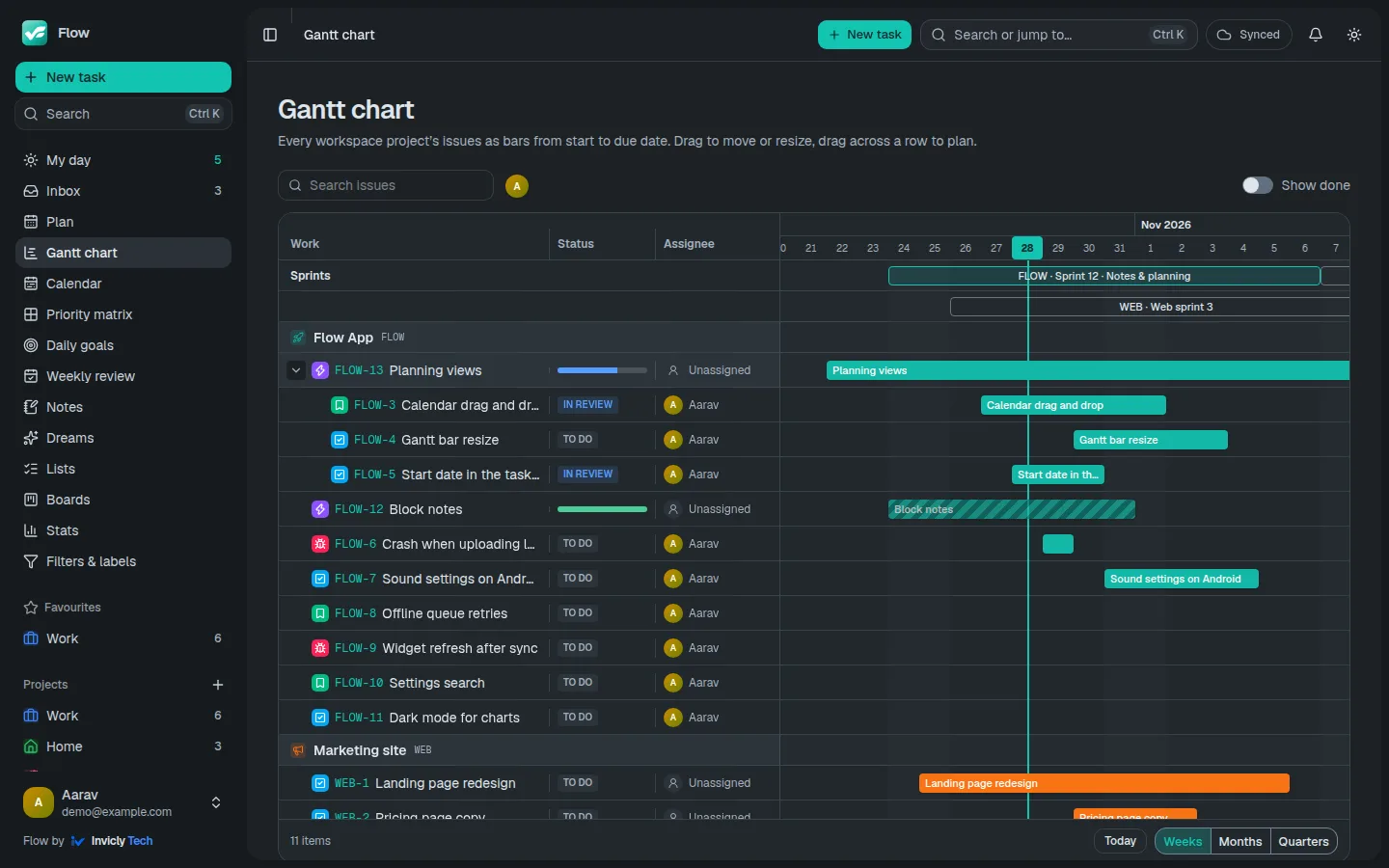This screenshot has height=868, width=1389.
Task: Enable the Show done toggle
Action: pos(1258,185)
